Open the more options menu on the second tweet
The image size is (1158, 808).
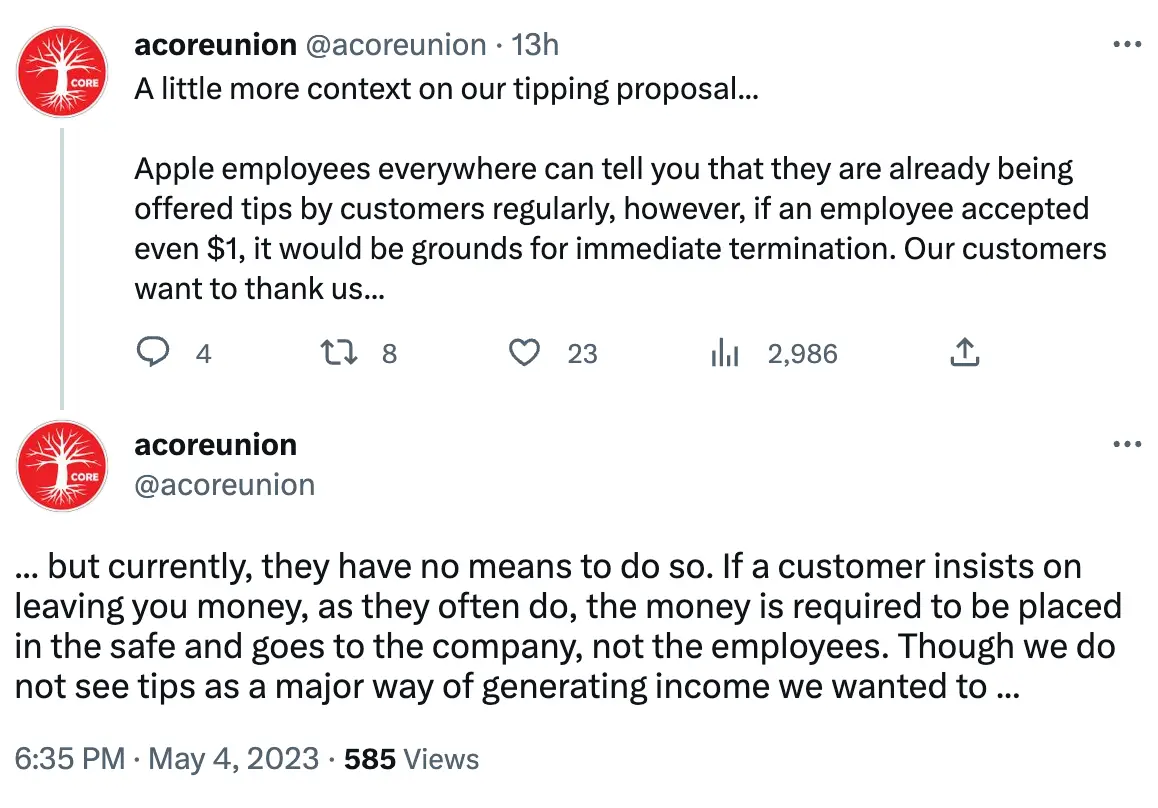click(x=1127, y=443)
